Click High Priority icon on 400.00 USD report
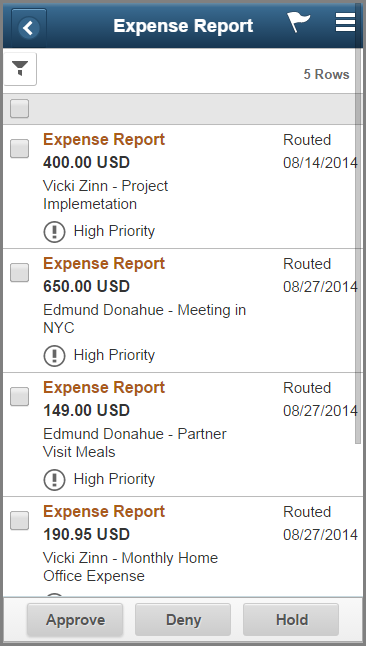 54,232
